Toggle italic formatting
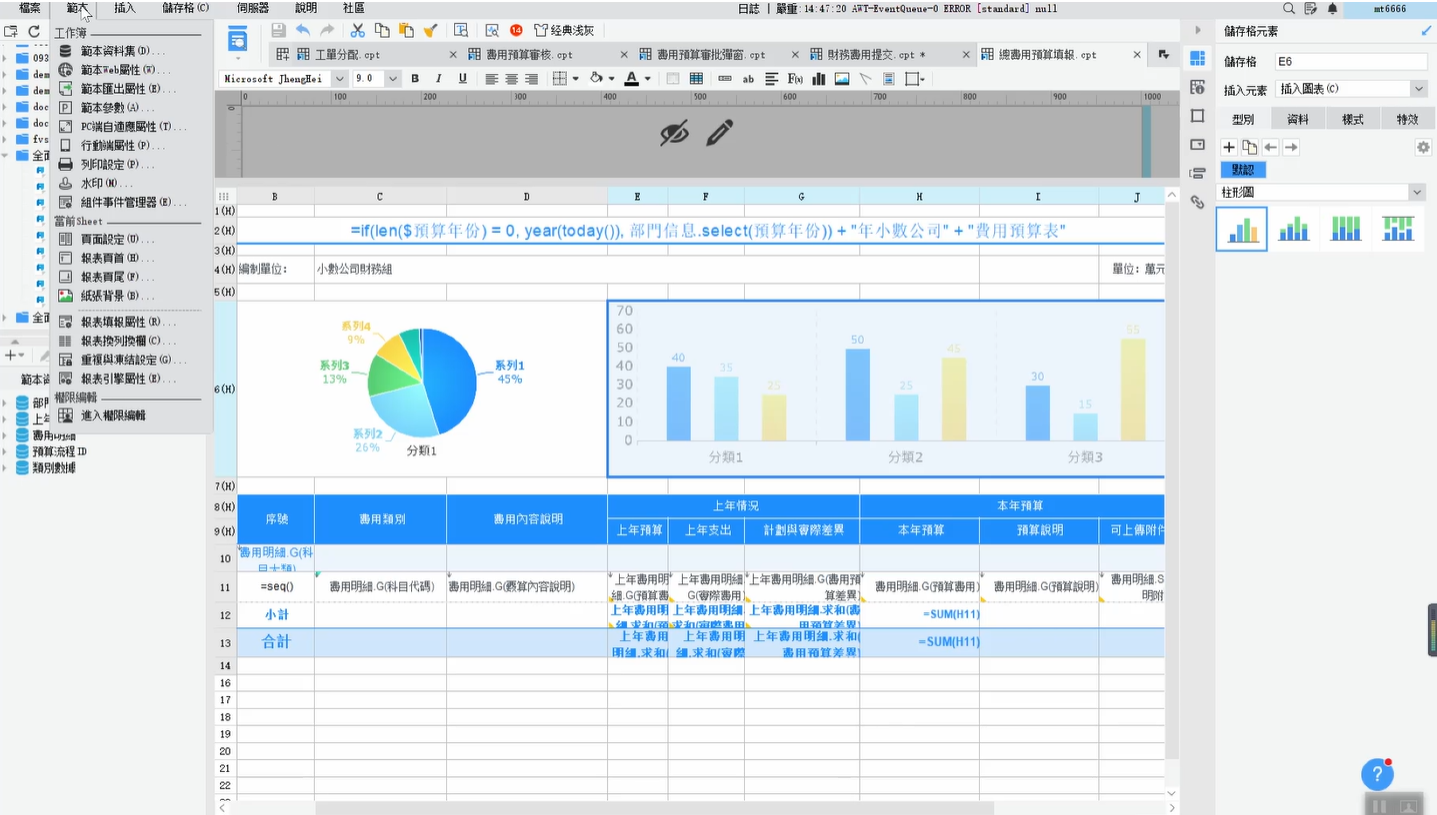The height and width of the screenshot is (815, 1437). 438,78
